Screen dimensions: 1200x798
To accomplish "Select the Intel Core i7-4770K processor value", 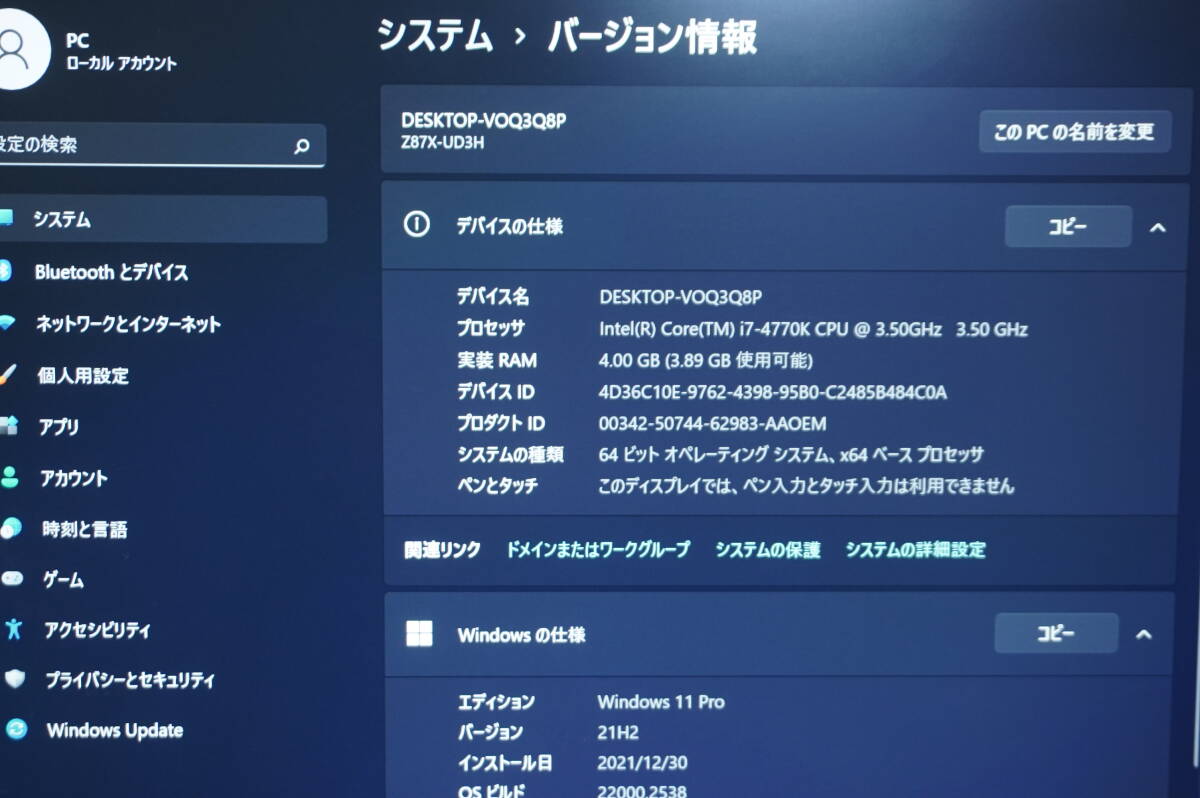I will [813, 328].
